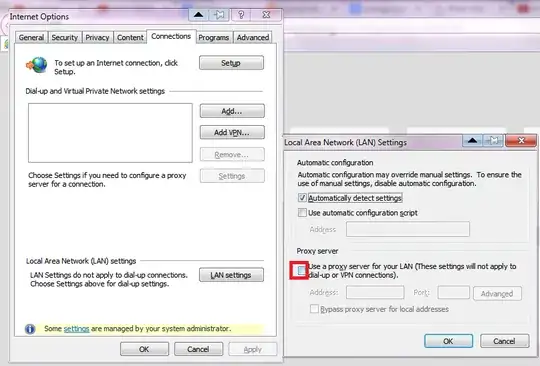The height and width of the screenshot is (366, 540).
Task: Open LAN settings
Action: (231, 275)
